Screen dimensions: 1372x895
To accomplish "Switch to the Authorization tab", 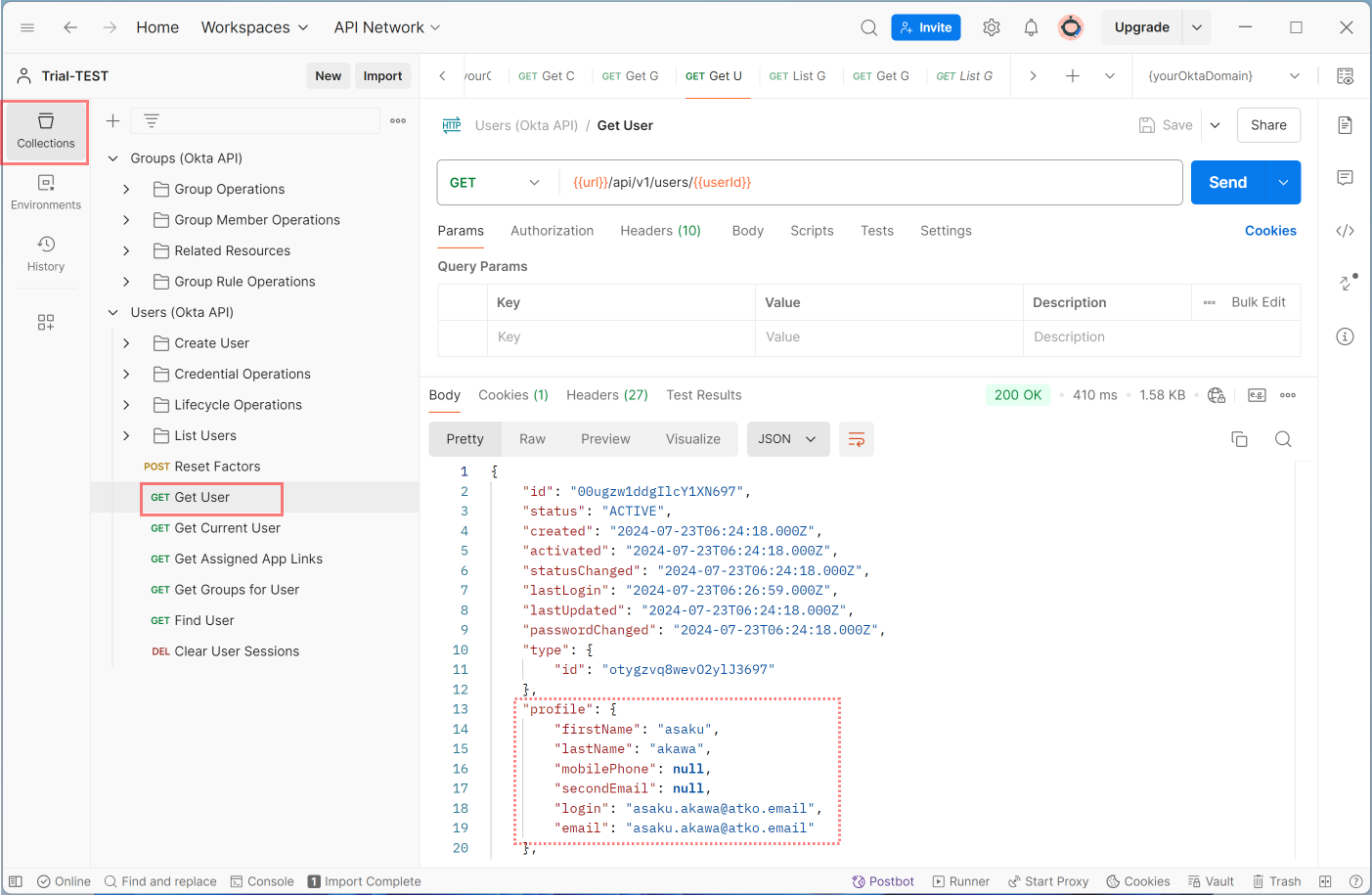I will coord(552,231).
